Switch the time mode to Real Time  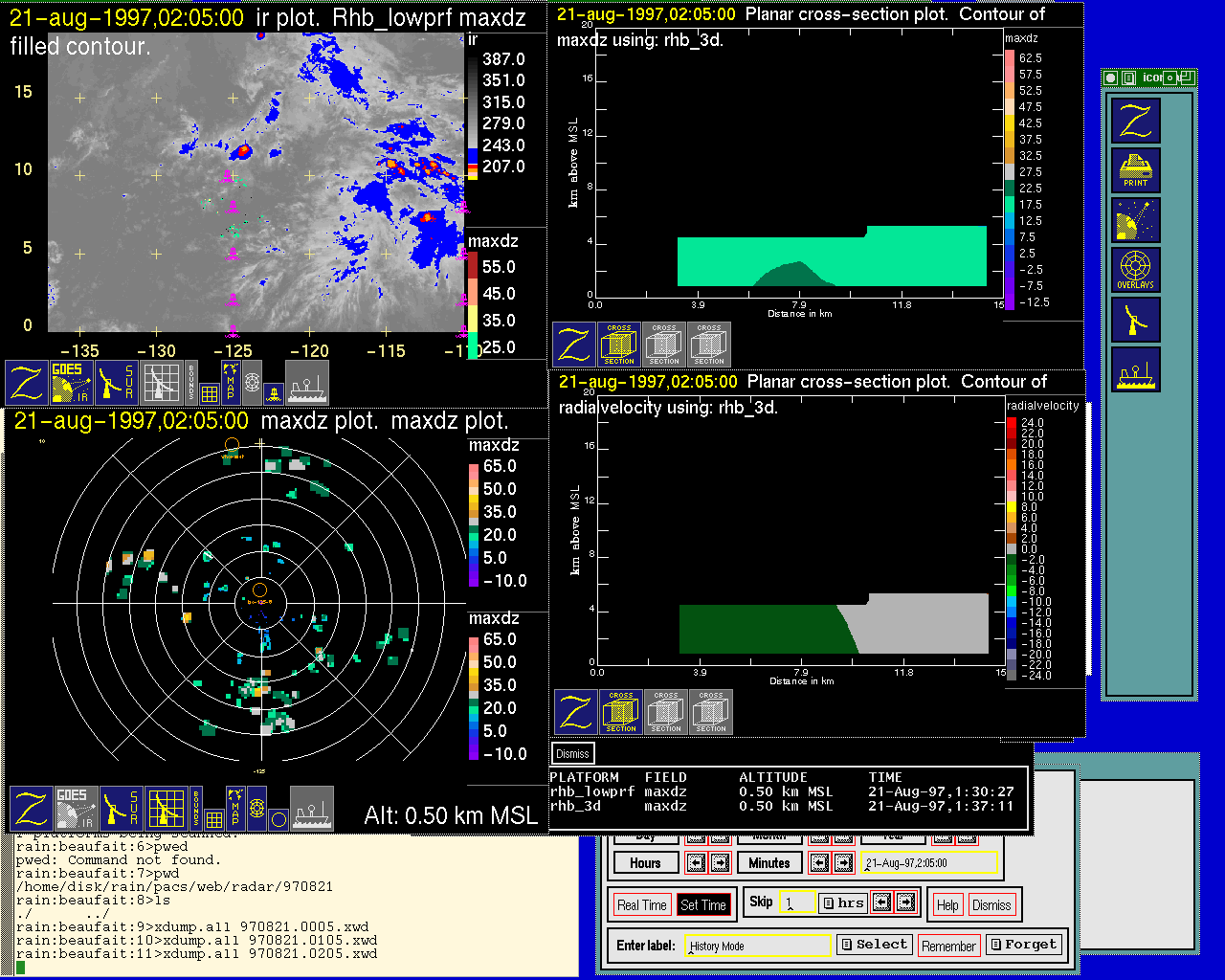click(641, 905)
